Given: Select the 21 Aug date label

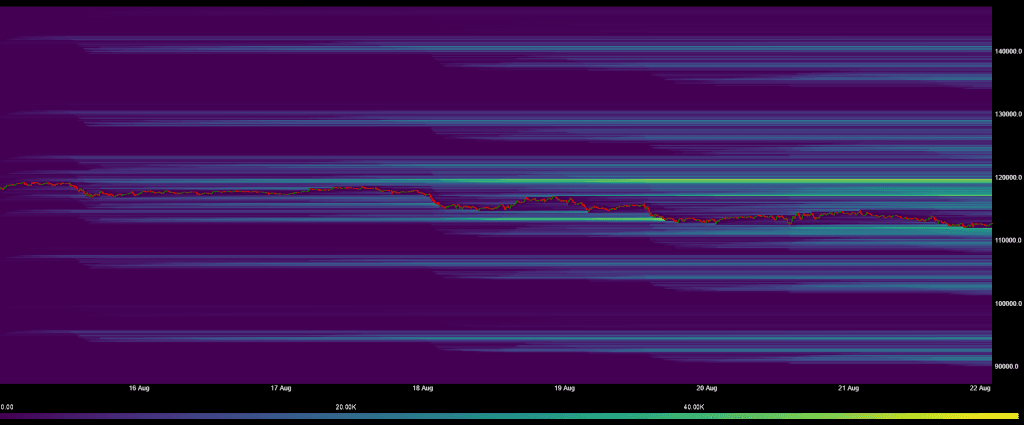Looking at the screenshot, I should tap(848, 388).
